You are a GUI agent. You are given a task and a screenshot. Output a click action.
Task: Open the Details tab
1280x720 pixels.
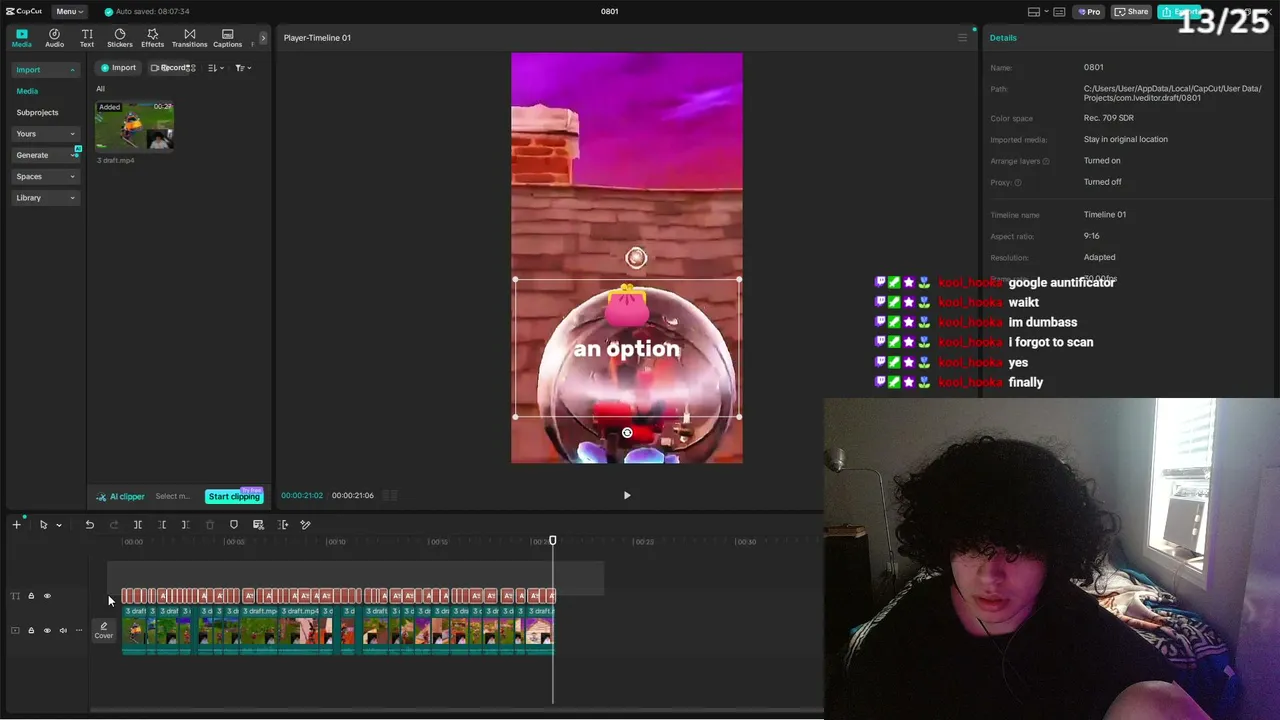(1003, 38)
